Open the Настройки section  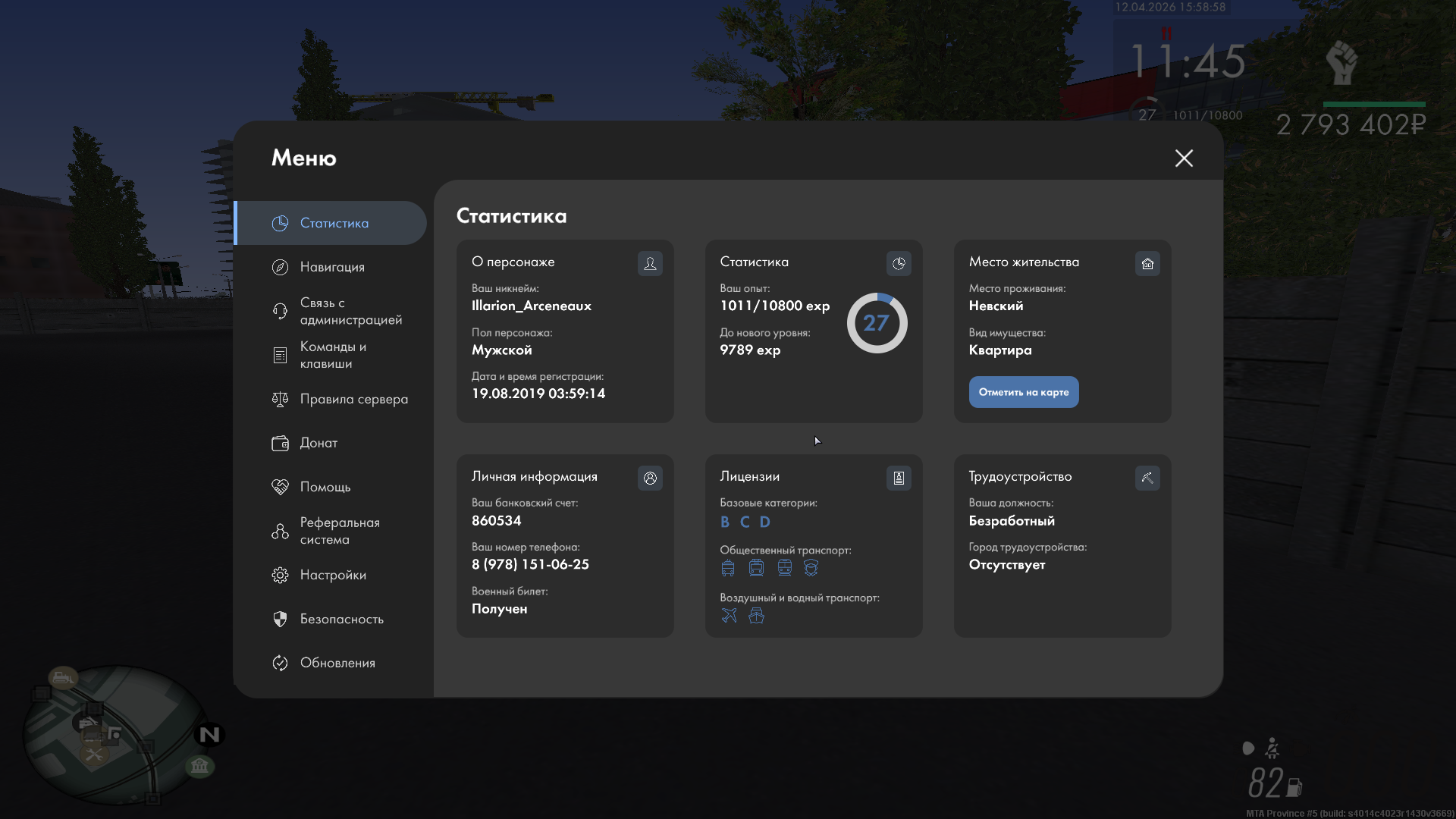pos(332,575)
